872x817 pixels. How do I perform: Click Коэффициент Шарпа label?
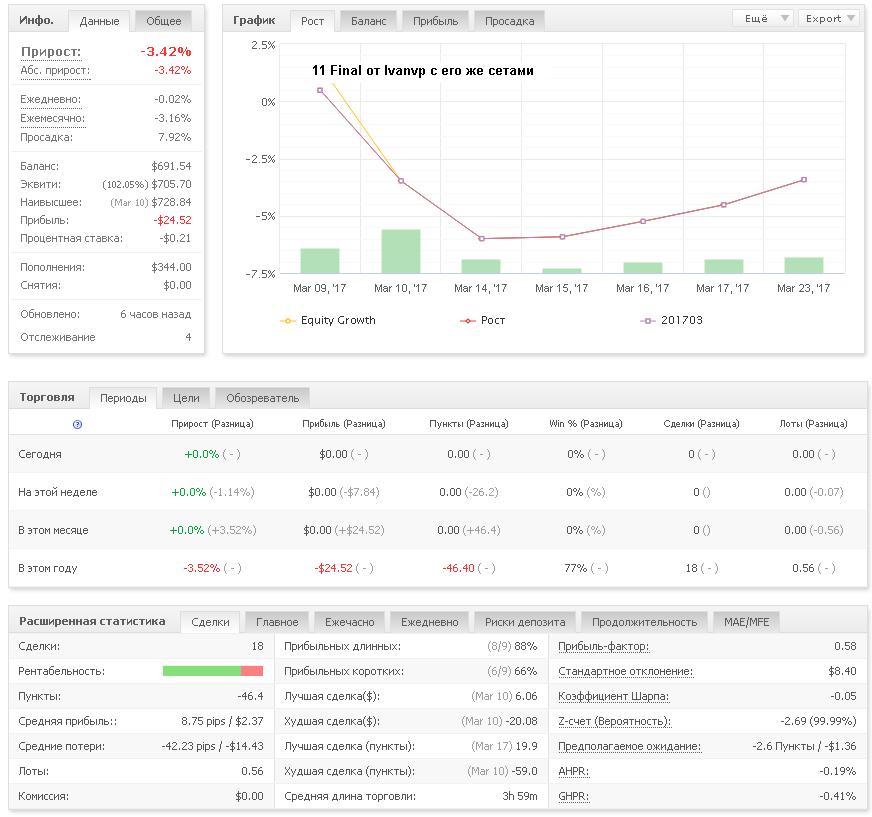tap(613, 696)
